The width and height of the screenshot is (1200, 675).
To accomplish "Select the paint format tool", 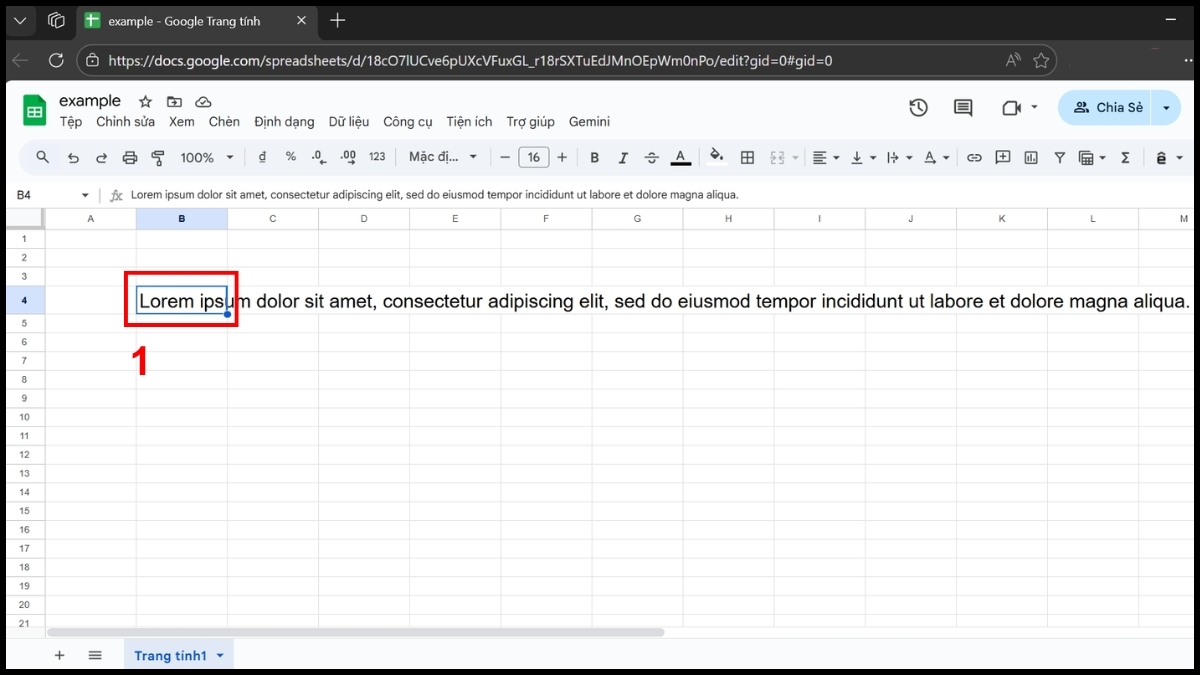I will pyautogui.click(x=157, y=157).
